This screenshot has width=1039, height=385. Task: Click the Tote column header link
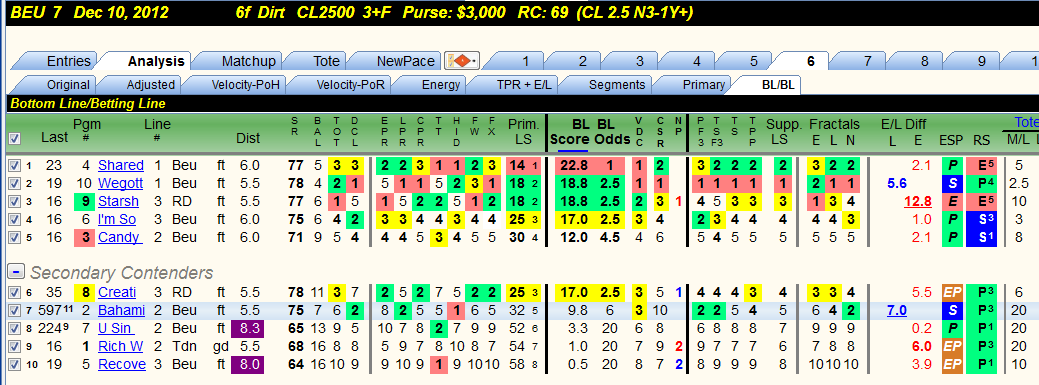coord(1027,123)
